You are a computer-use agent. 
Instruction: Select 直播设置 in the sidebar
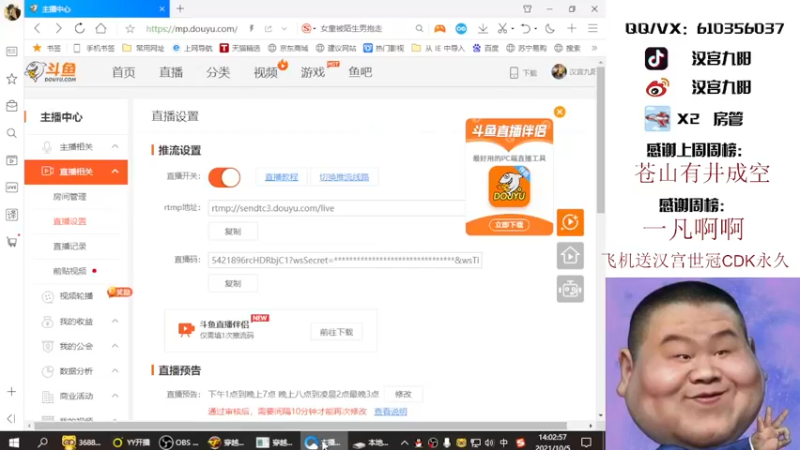point(70,221)
